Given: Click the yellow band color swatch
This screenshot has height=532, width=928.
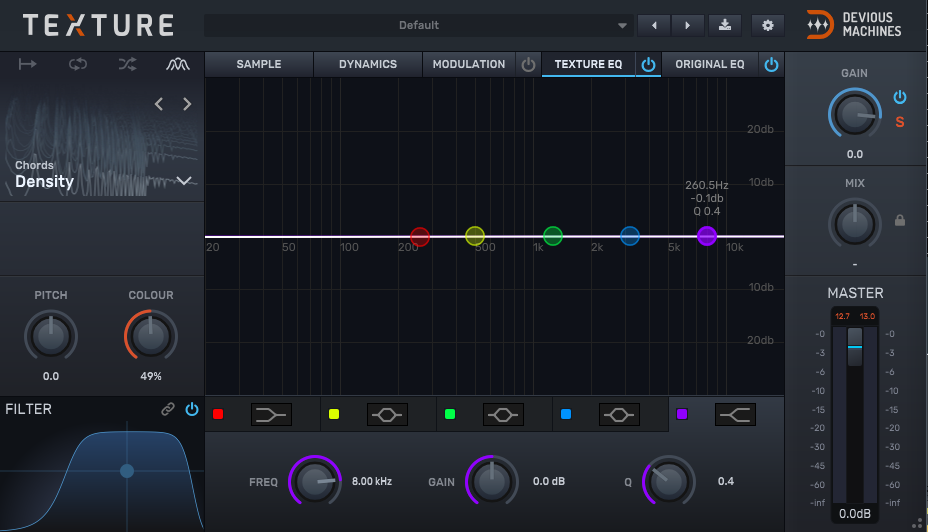Looking at the screenshot, I should [x=334, y=414].
